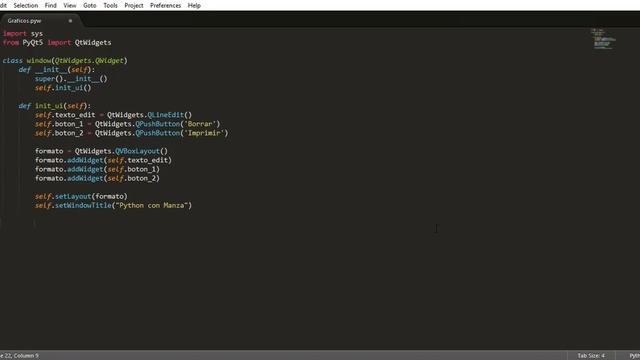This screenshot has height=360, width=640.
Task: Click the 'self.setLayout(formato)' line
Action: (x=81, y=196)
